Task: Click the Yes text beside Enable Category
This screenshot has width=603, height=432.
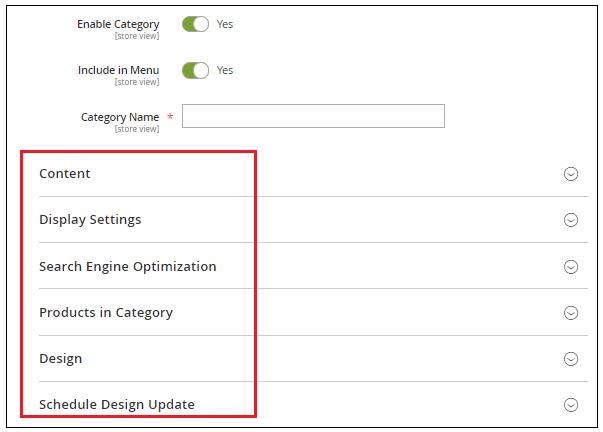Action: [225, 24]
